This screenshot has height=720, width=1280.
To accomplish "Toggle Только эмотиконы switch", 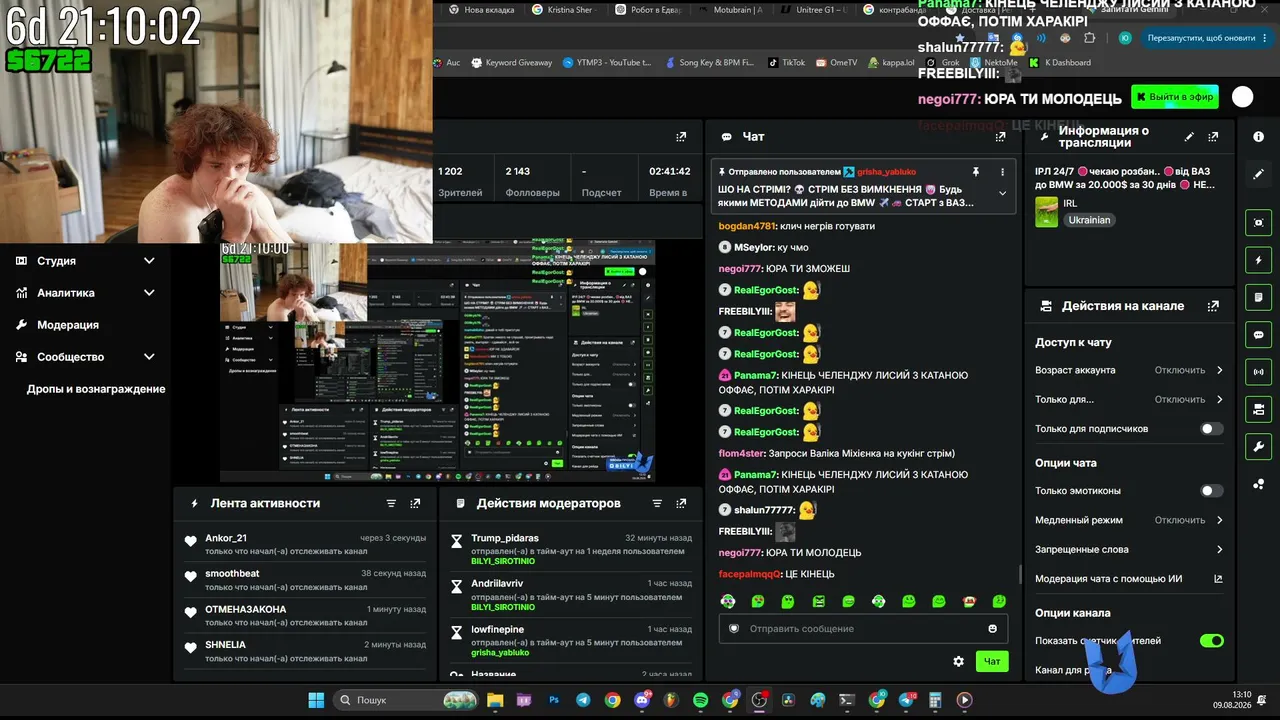I will 1211,491.
